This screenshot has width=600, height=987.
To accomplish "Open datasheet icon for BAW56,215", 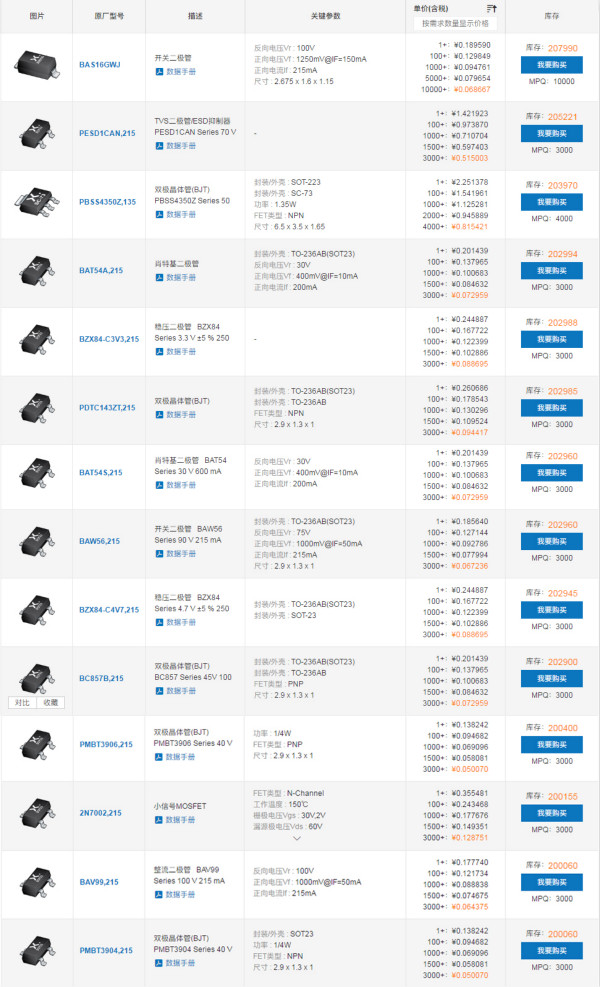I will 159,553.
